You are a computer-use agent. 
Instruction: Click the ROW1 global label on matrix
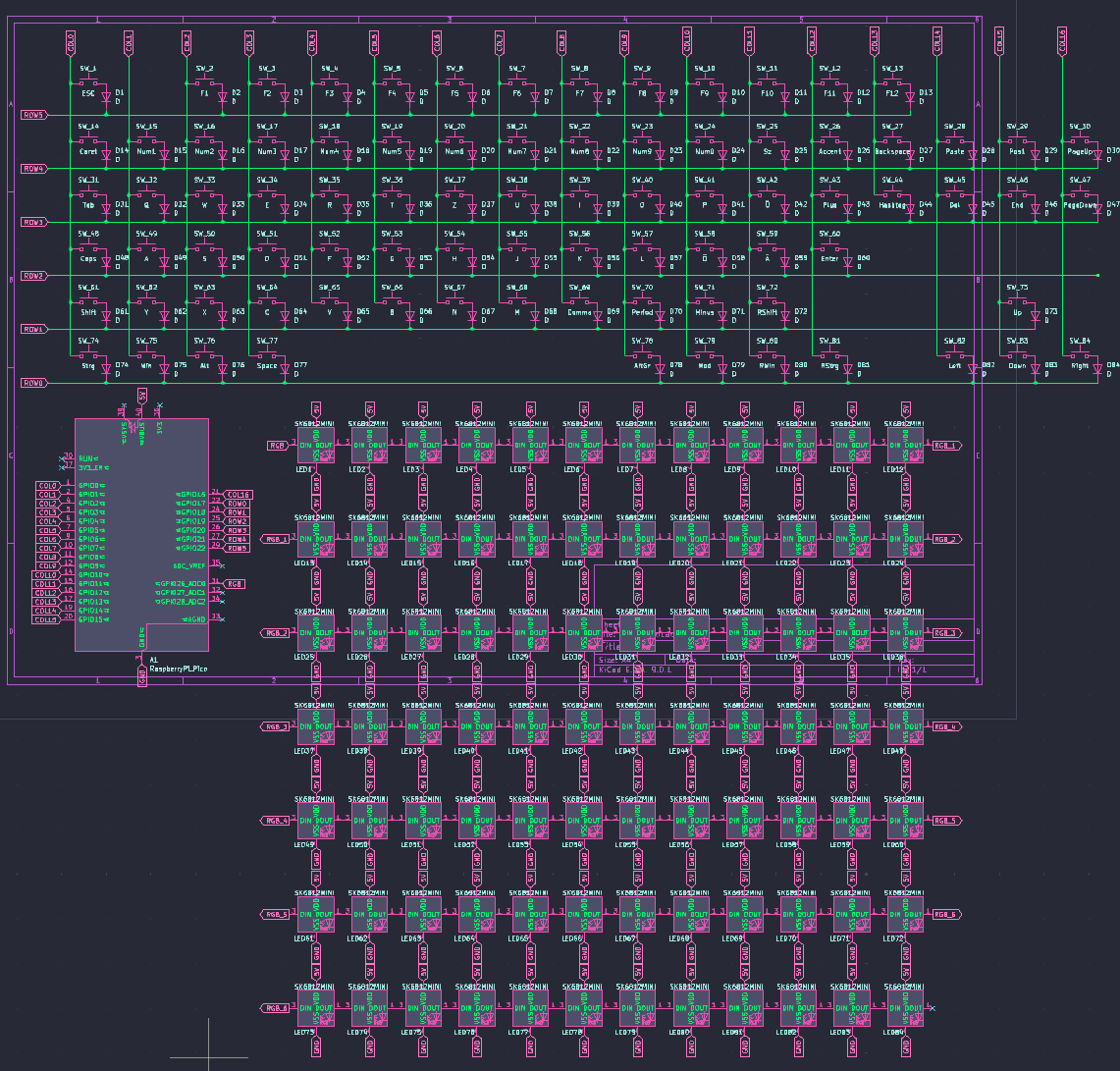[x=34, y=330]
